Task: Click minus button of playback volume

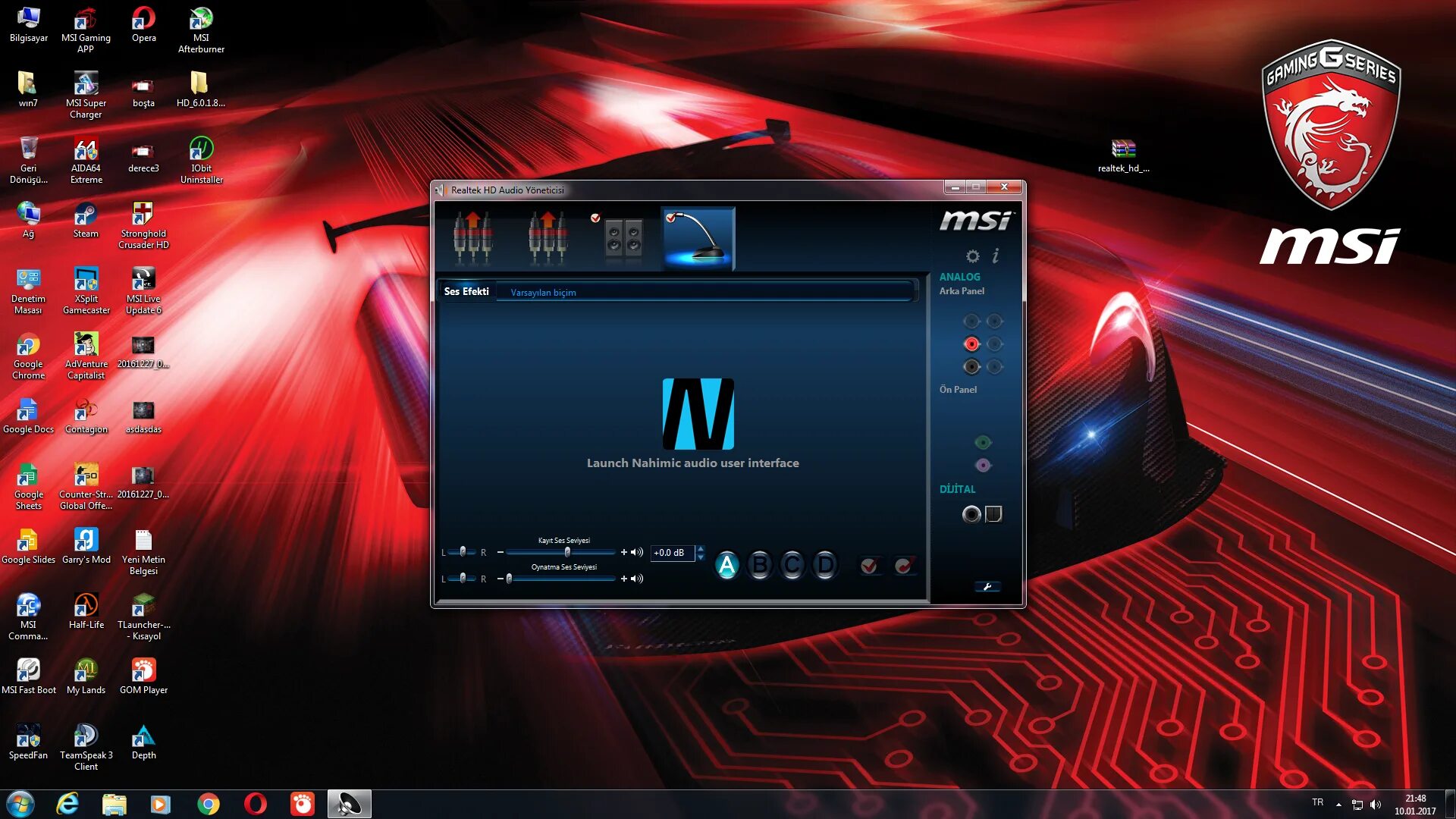Action: 500,579
